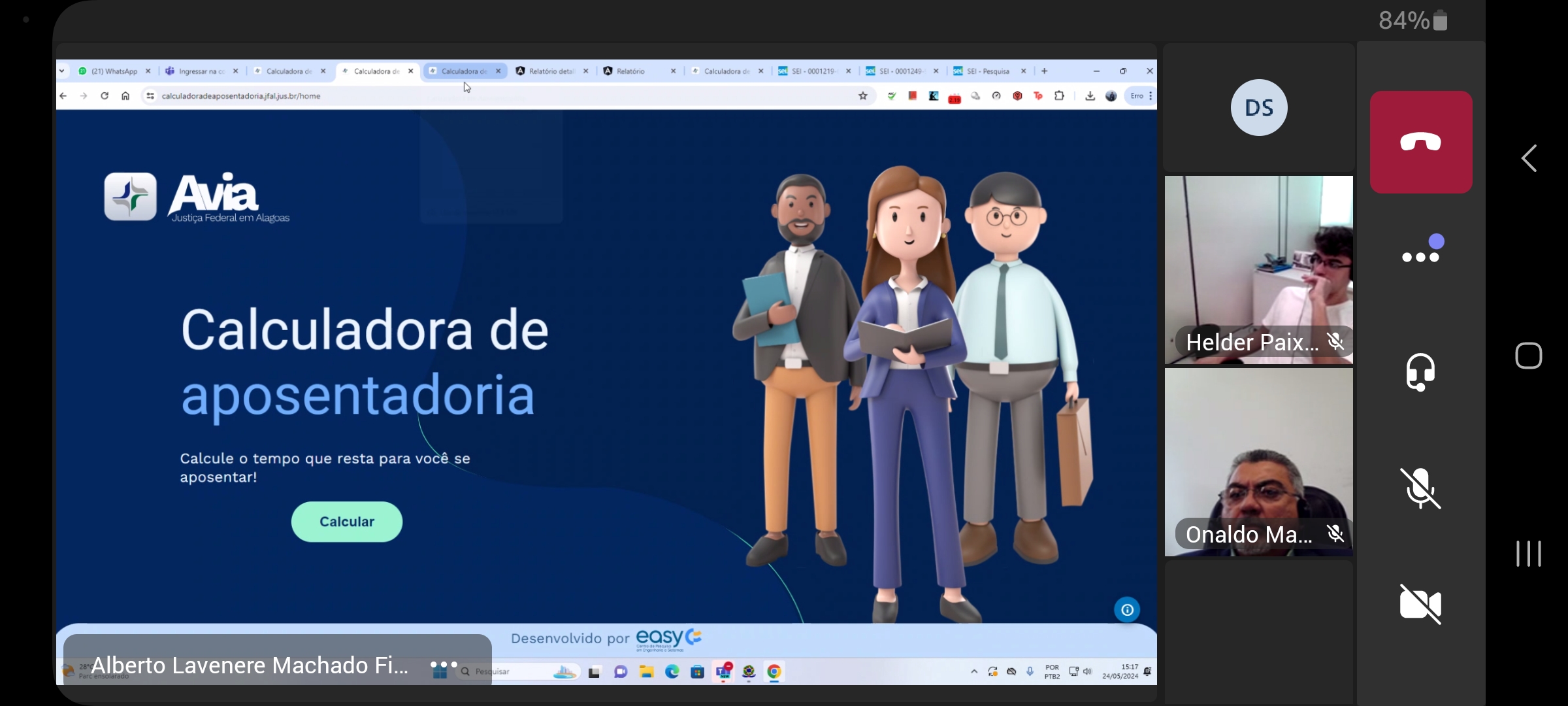Open Google Chrome from the taskbar

pos(774,671)
